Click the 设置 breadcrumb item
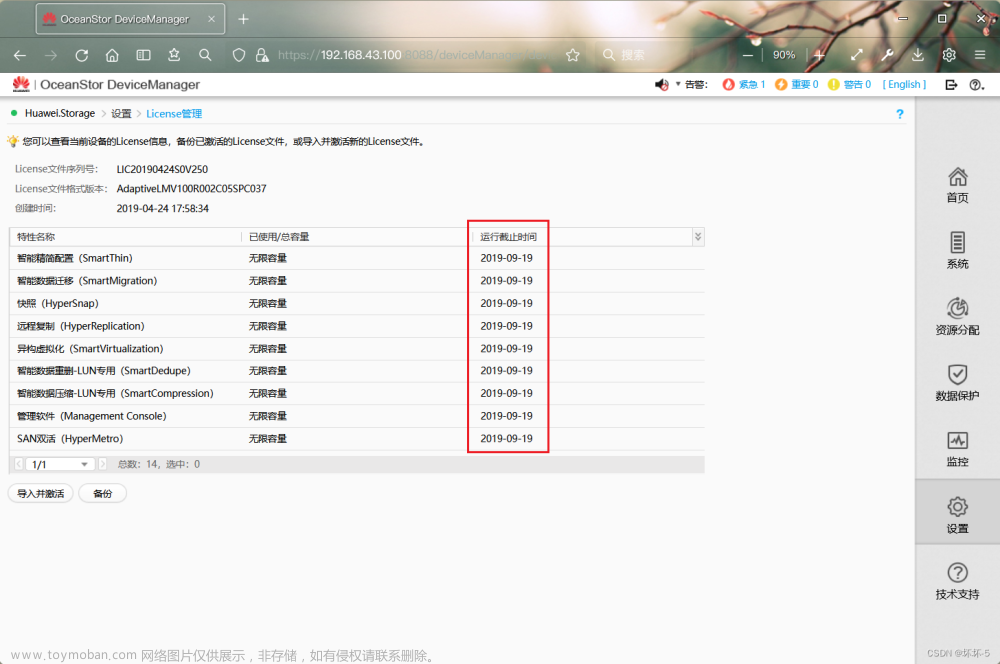1000x664 pixels. (x=121, y=114)
